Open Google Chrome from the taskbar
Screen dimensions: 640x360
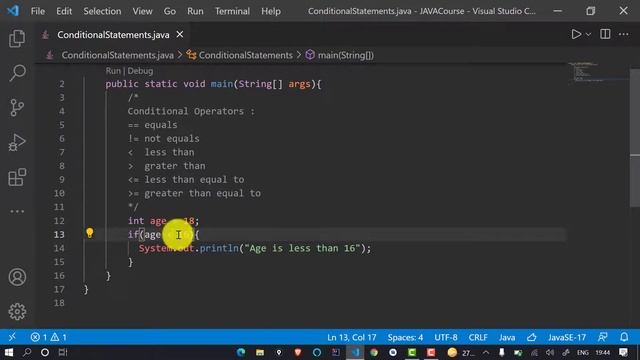(374, 352)
